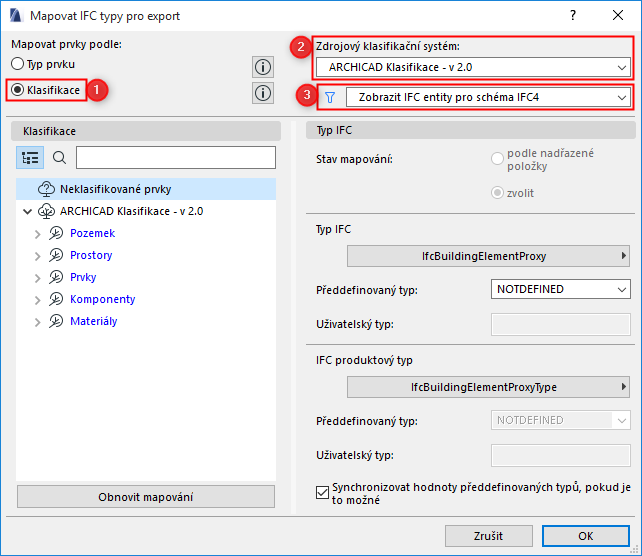This screenshot has height=556, width=642.
Task: Select the Pozemek item
Action: (93, 233)
